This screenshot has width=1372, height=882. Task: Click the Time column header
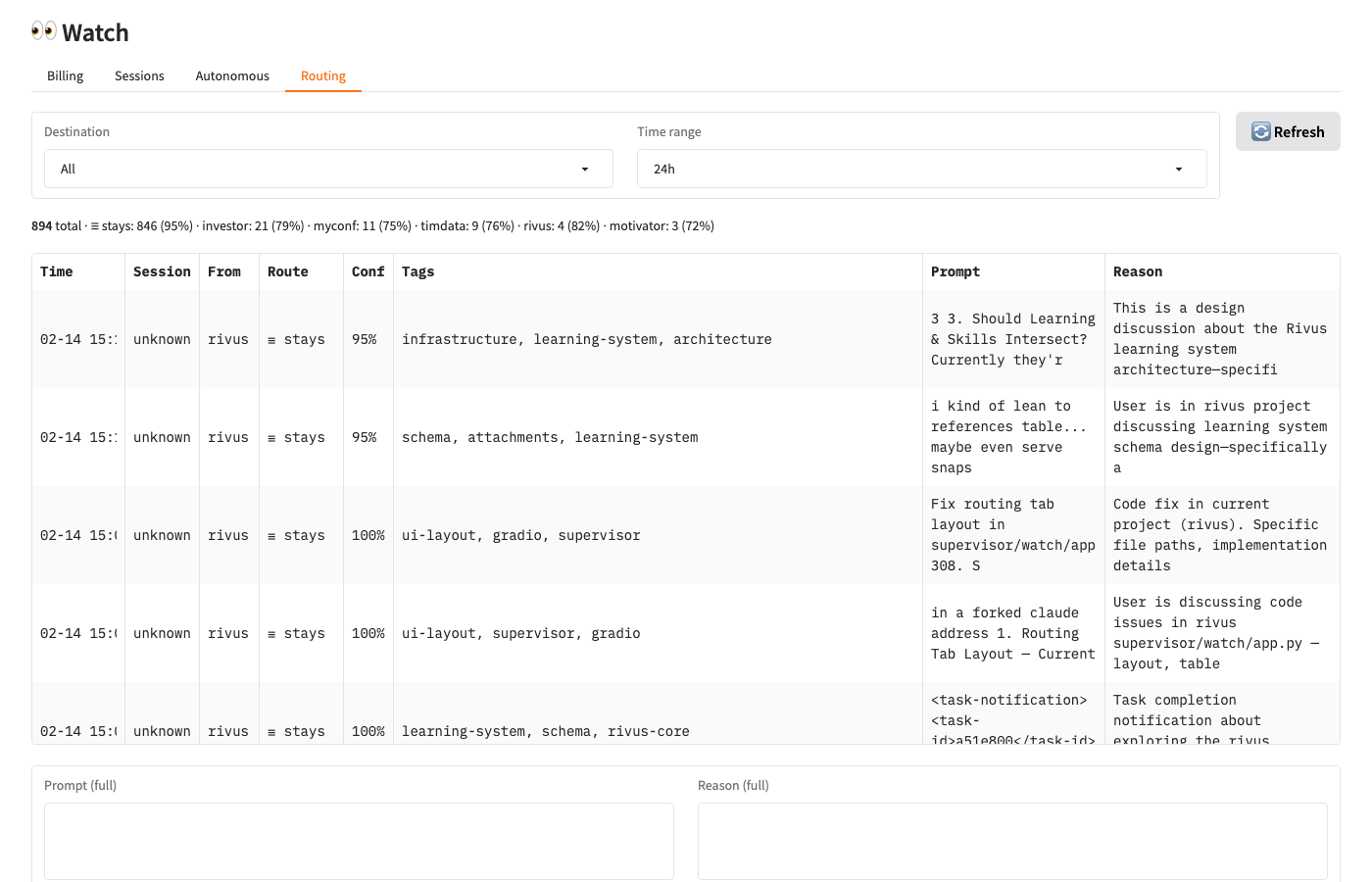click(57, 271)
